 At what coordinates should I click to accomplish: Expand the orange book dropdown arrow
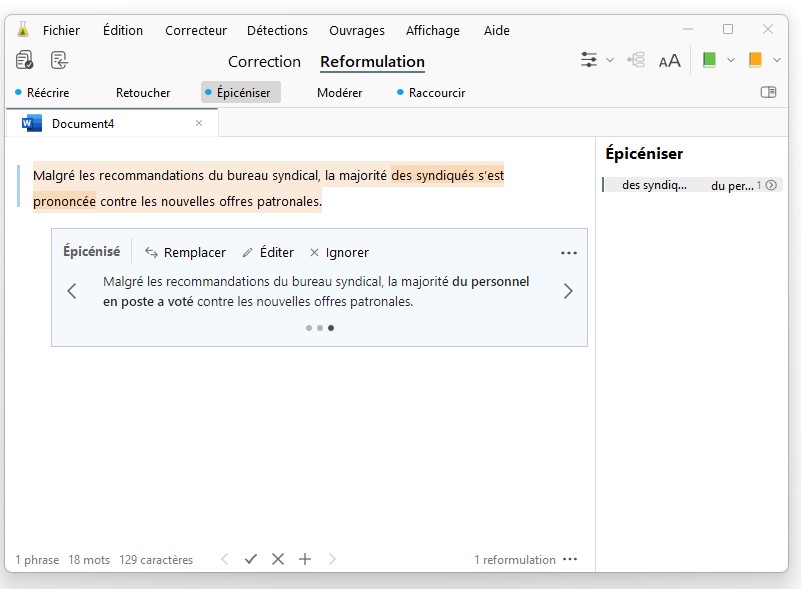(x=776, y=60)
